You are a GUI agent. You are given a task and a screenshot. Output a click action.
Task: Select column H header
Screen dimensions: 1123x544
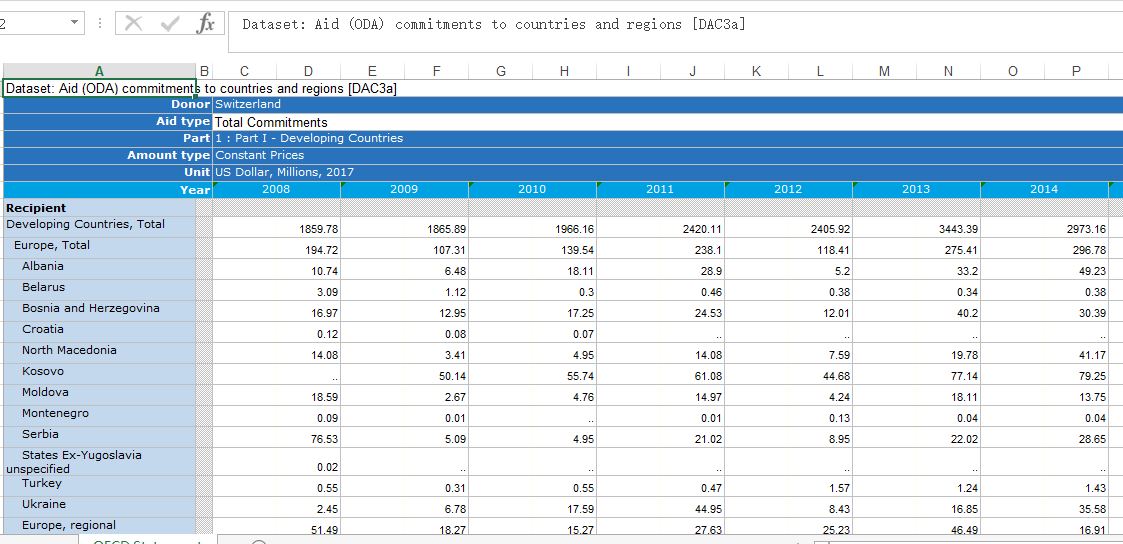[x=564, y=71]
